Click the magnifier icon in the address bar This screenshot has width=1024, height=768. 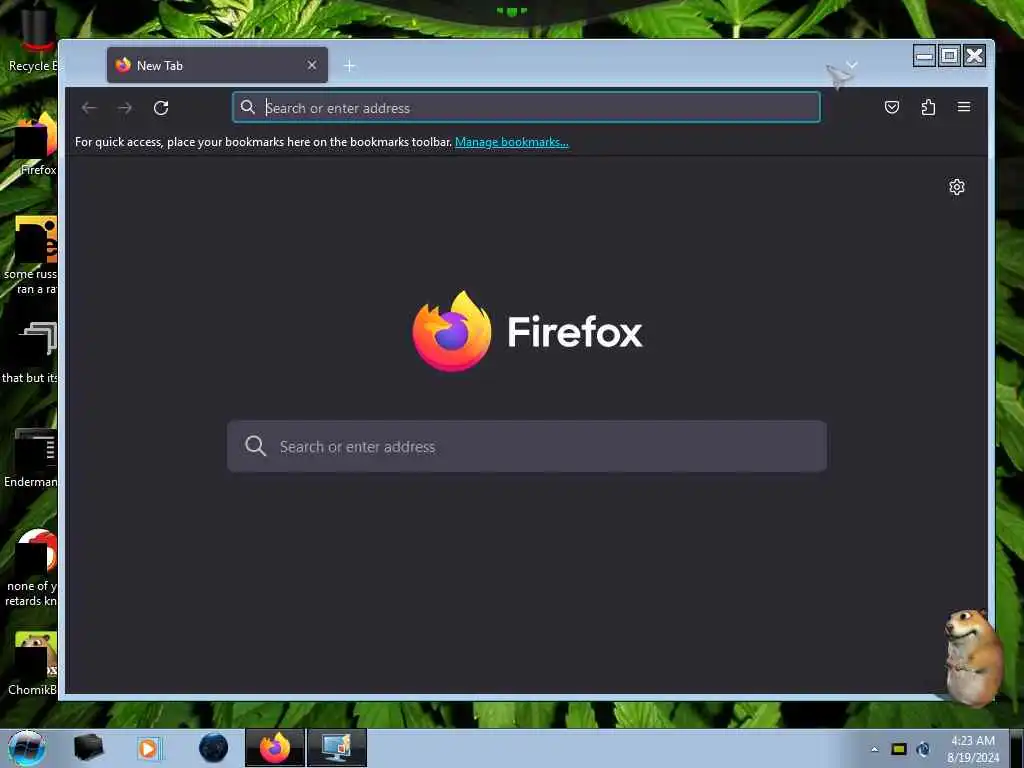[x=248, y=107]
